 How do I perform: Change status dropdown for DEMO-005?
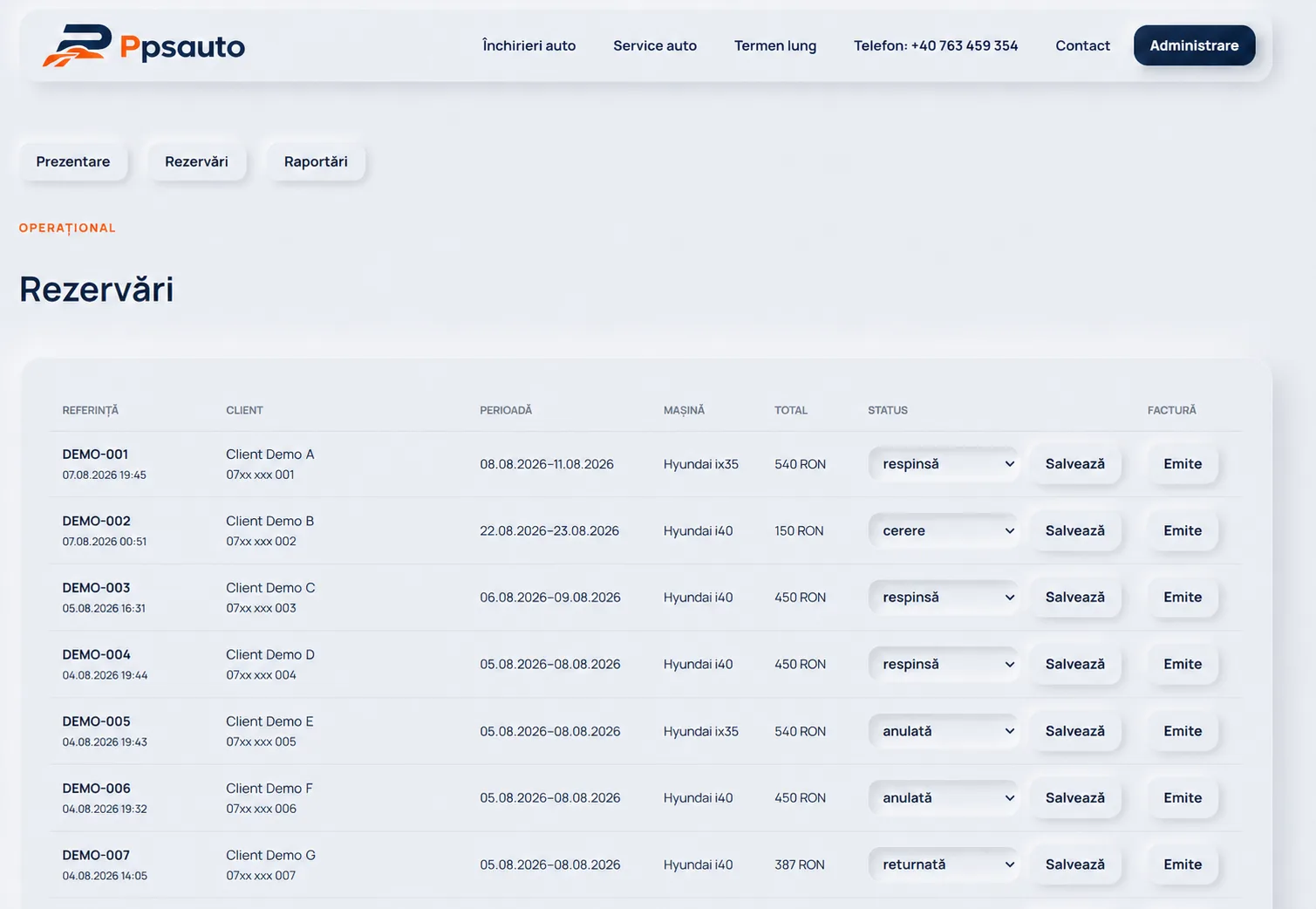pyautogui.click(x=944, y=731)
